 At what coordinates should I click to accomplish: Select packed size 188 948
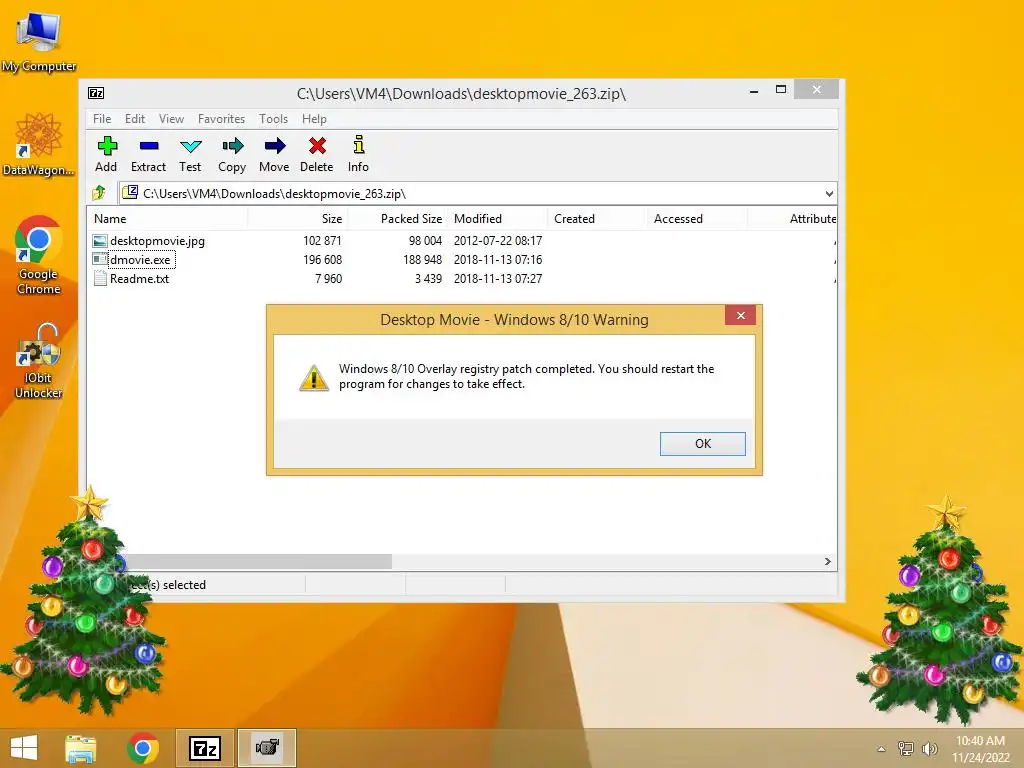(422, 260)
